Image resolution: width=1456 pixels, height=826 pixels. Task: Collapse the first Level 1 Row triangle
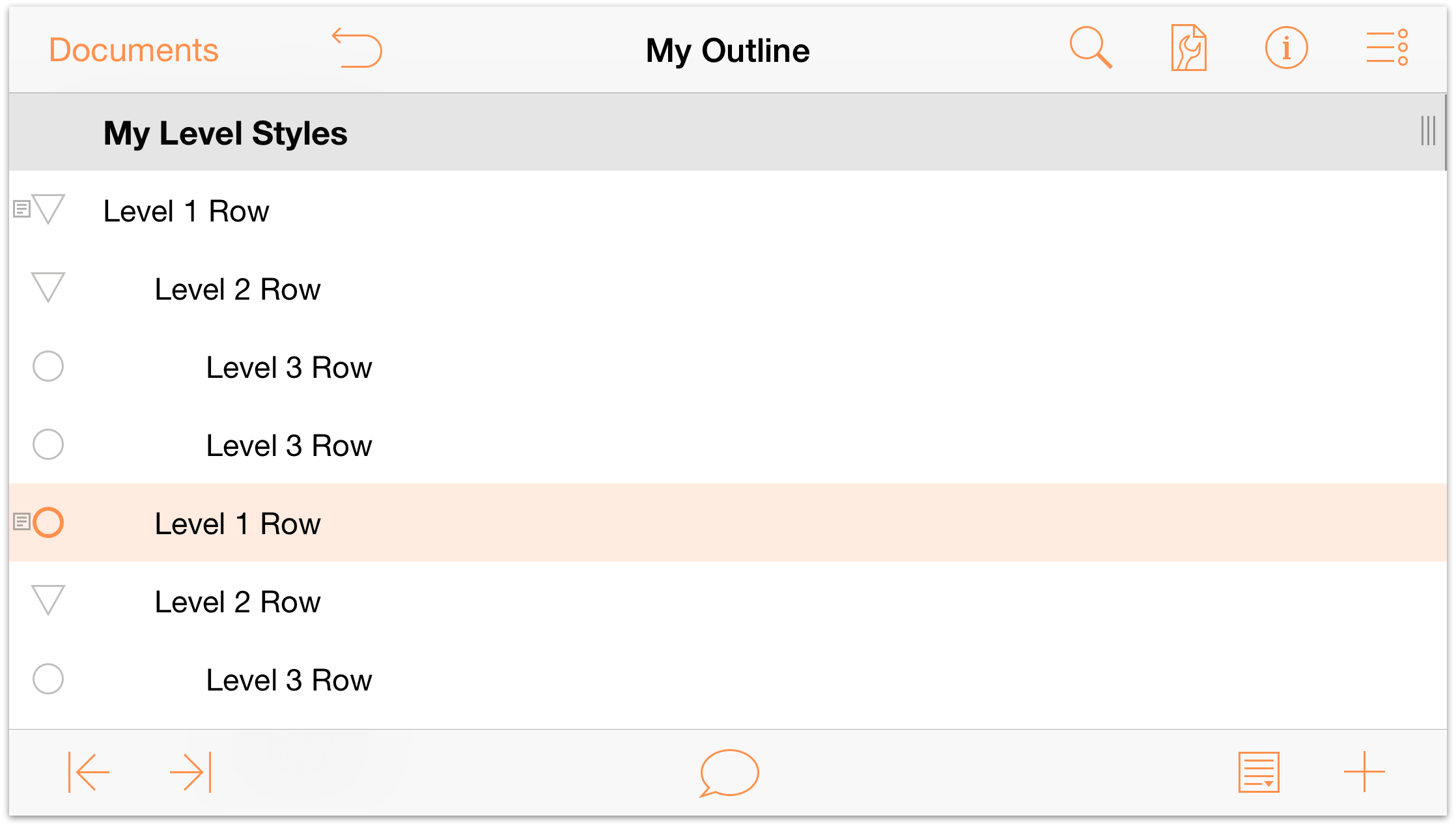(48, 210)
